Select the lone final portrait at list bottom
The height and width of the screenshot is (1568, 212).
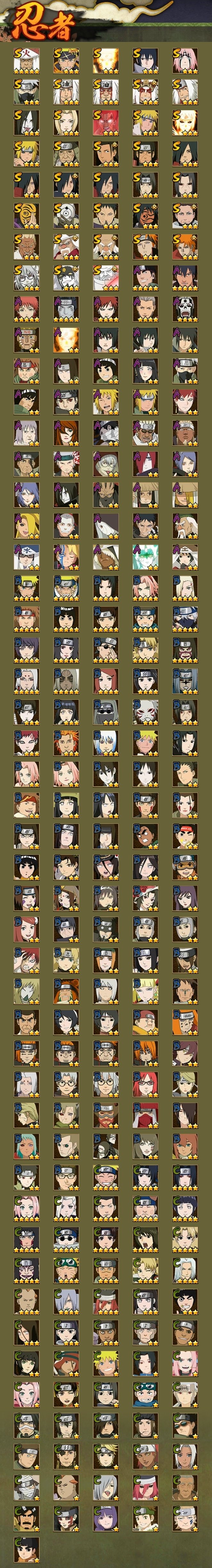pos(27,1551)
